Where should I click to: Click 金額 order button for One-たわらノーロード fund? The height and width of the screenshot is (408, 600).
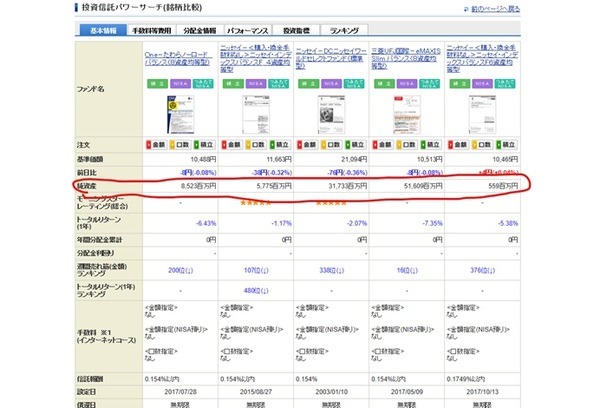(157, 145)
